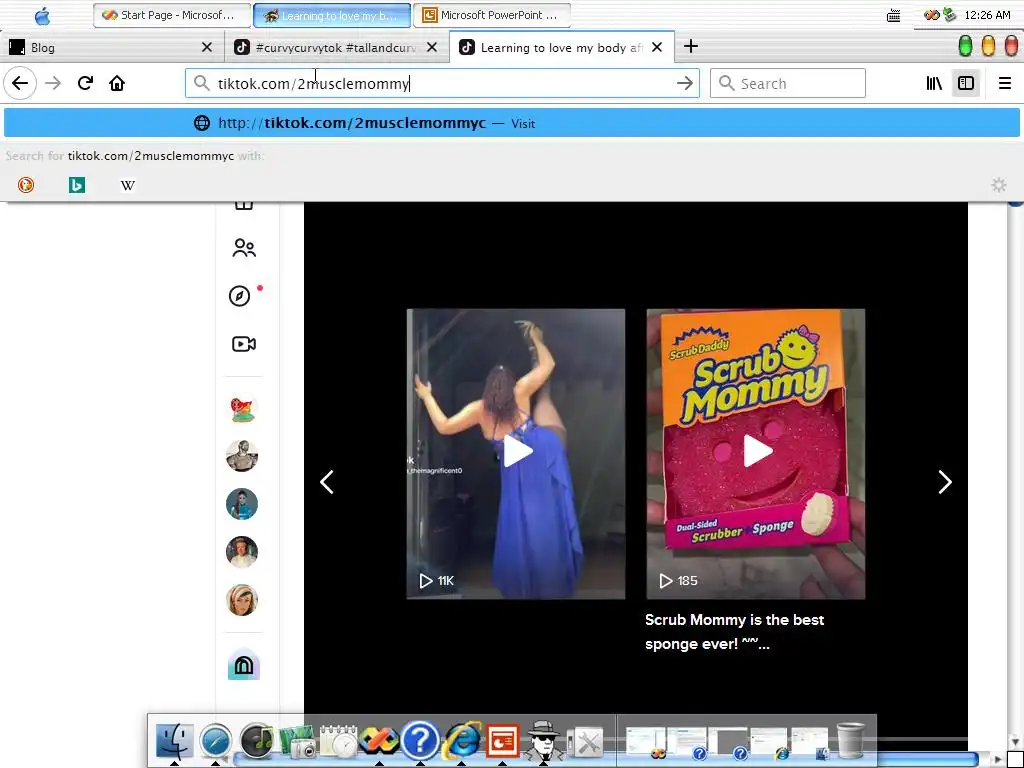The width and height of the screenshot is (1024, 768).
Task: Open TikTok Friends sidebar icon
Action: pos(244,248)
